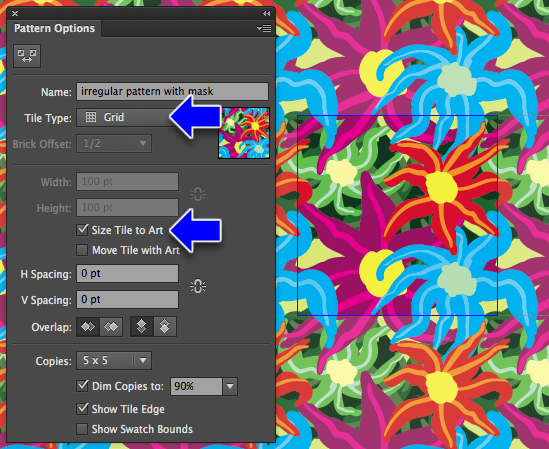Enable Show Swatch Bounds
This screenshot has height=449, width=549.
click(82, 429)
